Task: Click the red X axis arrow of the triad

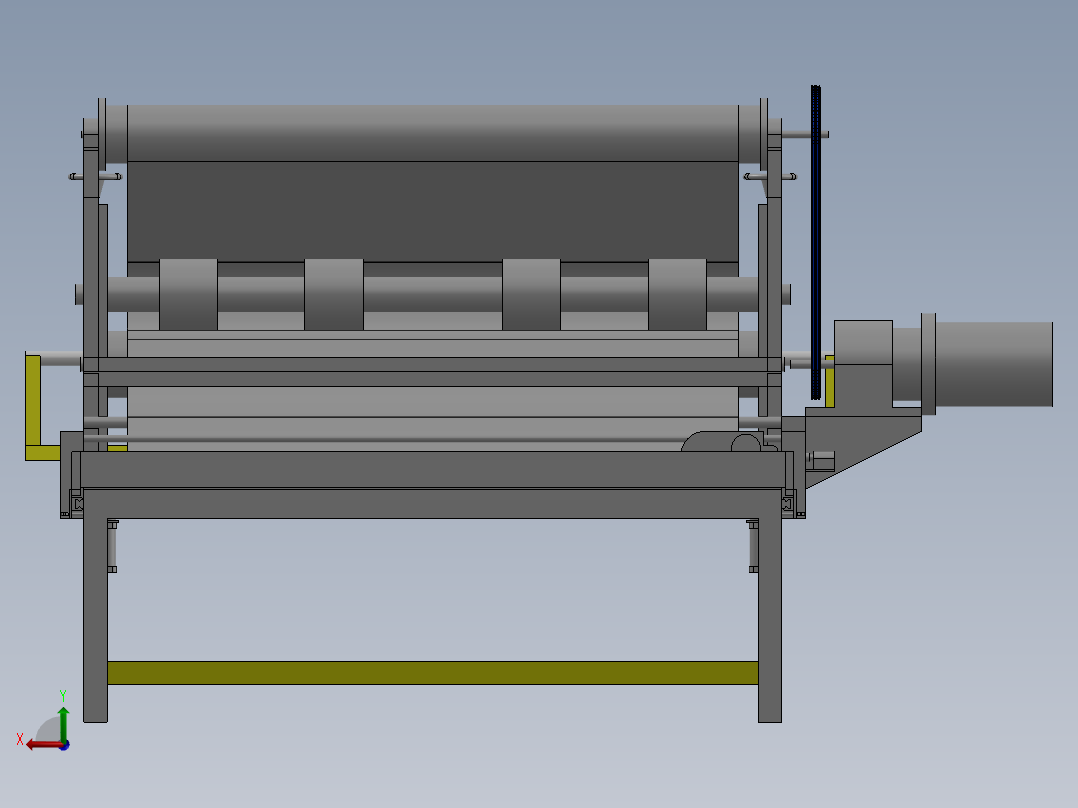Action: pos(38,744)
